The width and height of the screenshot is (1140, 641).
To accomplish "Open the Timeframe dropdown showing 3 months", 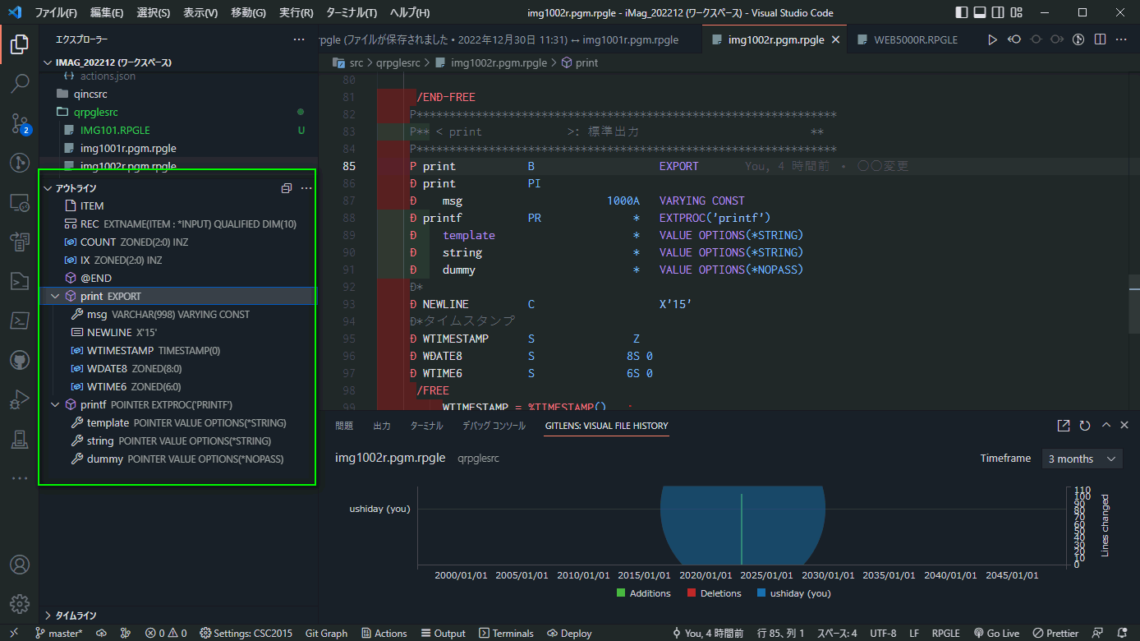I will (1082, 458).
